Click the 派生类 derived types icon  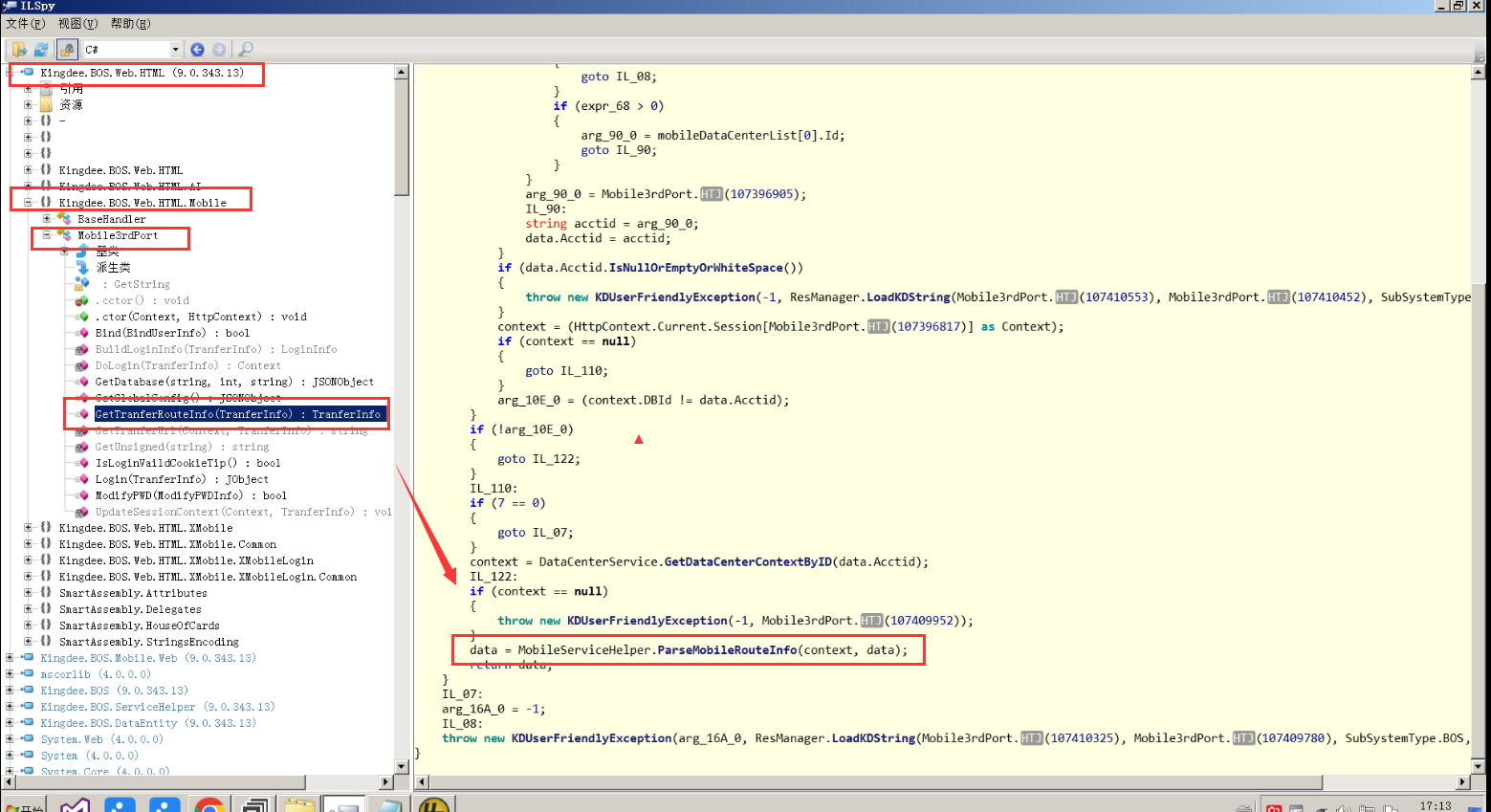(82, 268)
